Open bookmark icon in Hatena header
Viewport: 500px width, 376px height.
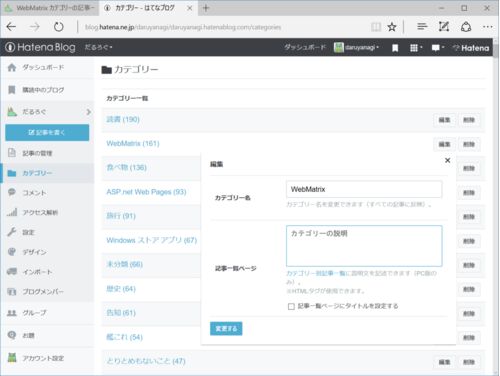(395, 48)
